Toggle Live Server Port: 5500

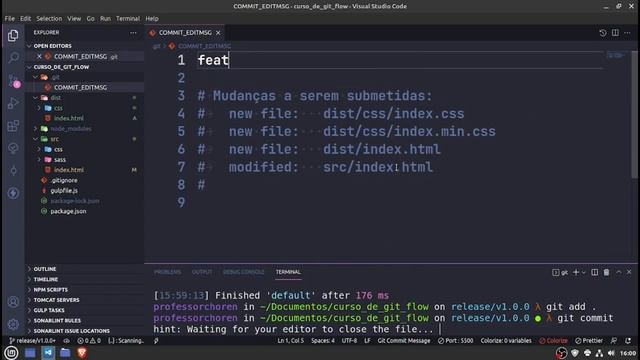click(456, 340)
